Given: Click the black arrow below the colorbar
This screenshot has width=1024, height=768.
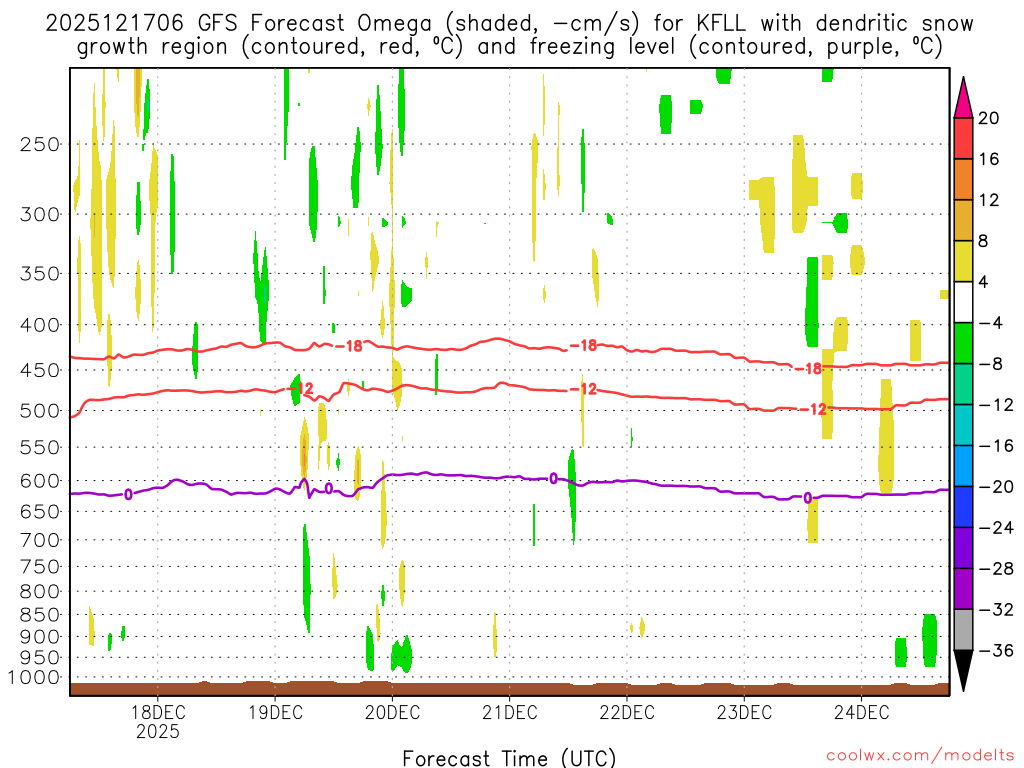Looking at the screenshot, I should [963, 671].
